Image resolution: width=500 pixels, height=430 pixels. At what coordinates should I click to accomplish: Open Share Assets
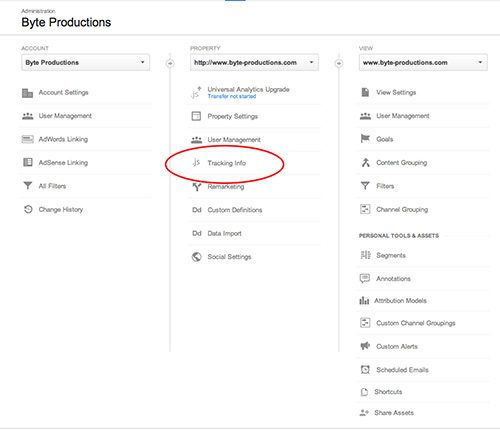click(x=394, y=413)
